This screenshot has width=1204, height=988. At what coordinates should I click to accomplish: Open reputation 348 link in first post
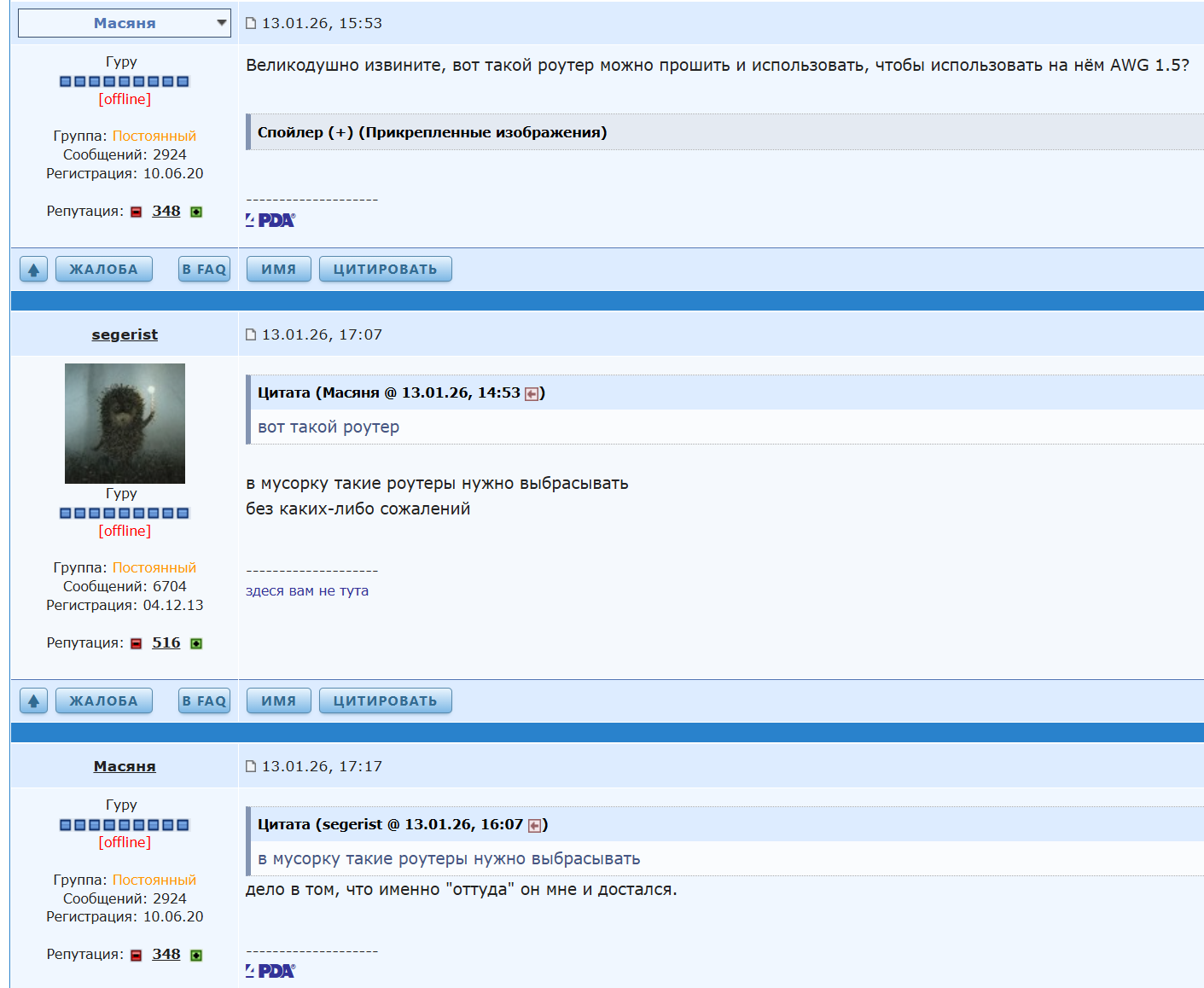[166, 211]
